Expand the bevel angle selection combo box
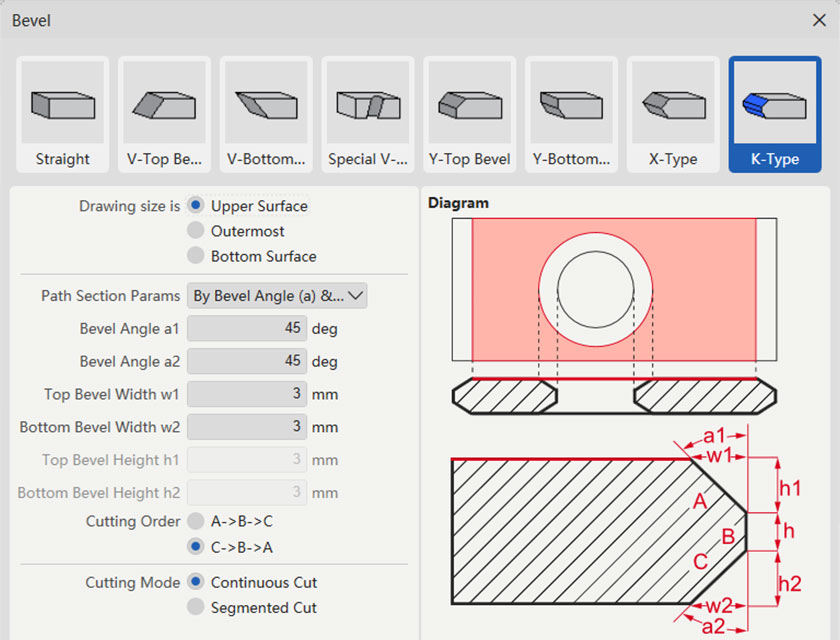 (277, 296)
